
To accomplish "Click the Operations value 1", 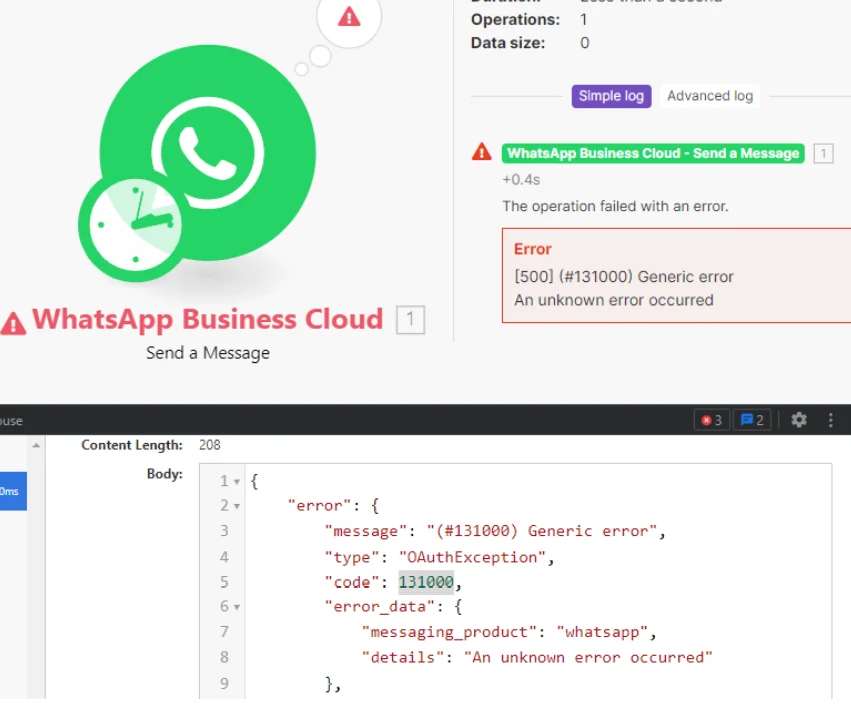I will (583, 20).
